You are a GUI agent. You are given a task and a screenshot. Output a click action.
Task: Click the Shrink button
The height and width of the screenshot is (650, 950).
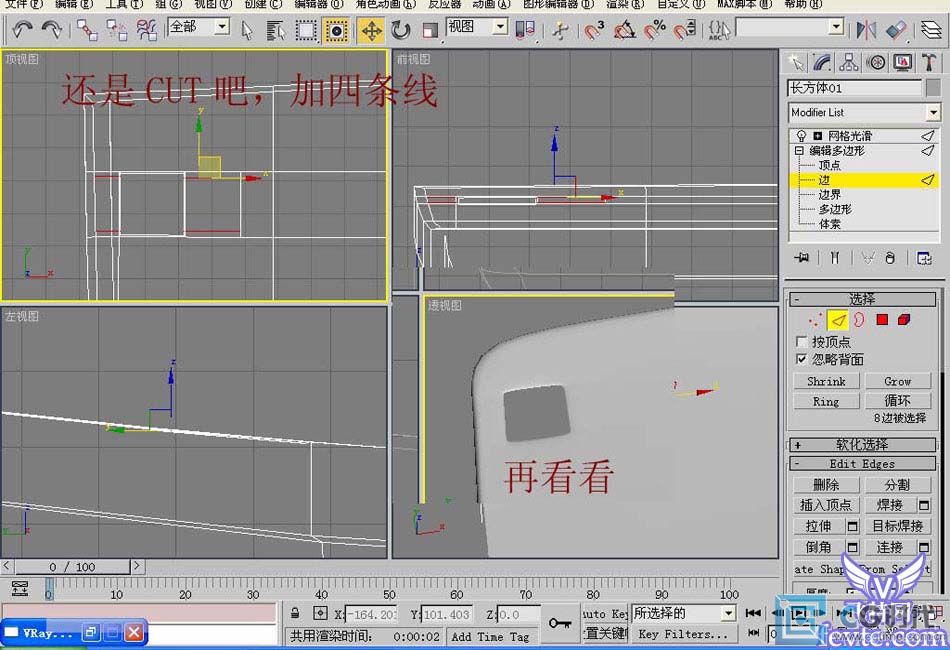pyautogui.click(x=826, y=381)
